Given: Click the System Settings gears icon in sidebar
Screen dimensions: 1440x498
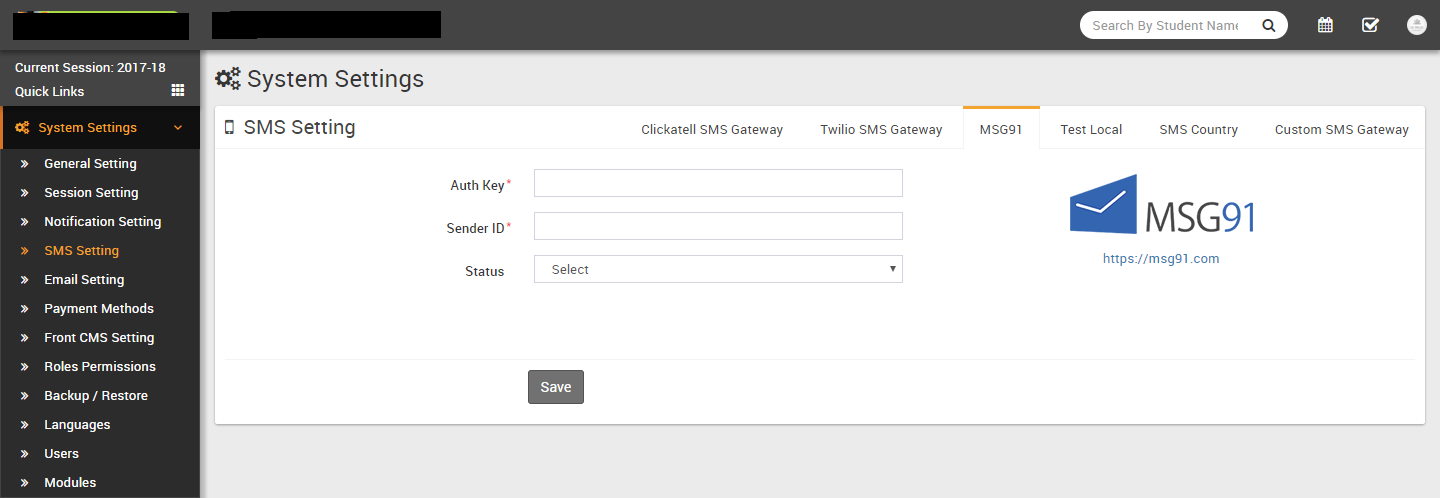Looking at the screenshot, I should [21, 128].
